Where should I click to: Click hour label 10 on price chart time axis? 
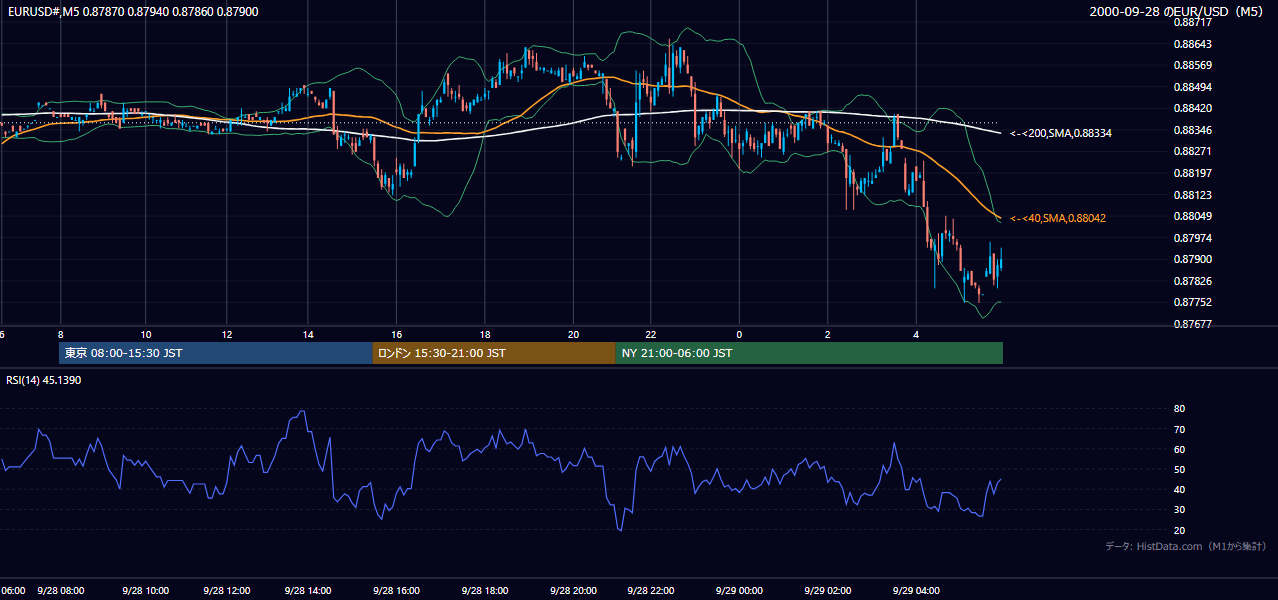pyautogui.click(x=146, y=334)
